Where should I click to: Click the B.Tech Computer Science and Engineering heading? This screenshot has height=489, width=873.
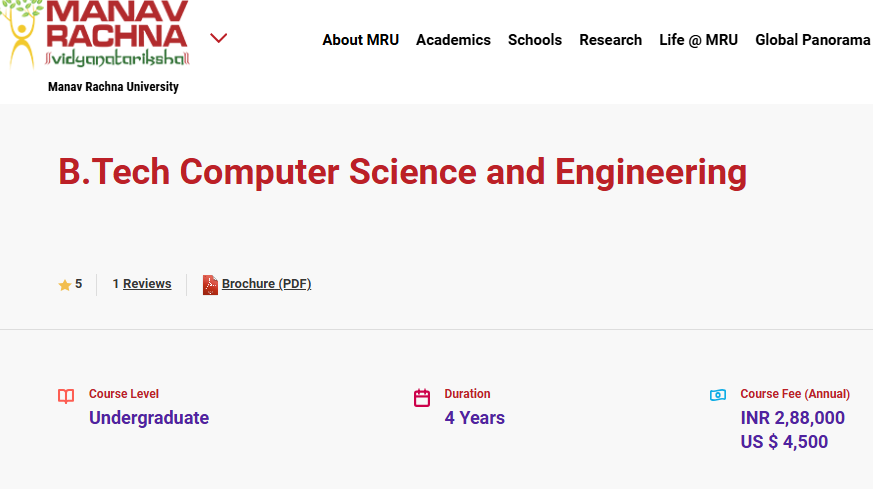402,172
